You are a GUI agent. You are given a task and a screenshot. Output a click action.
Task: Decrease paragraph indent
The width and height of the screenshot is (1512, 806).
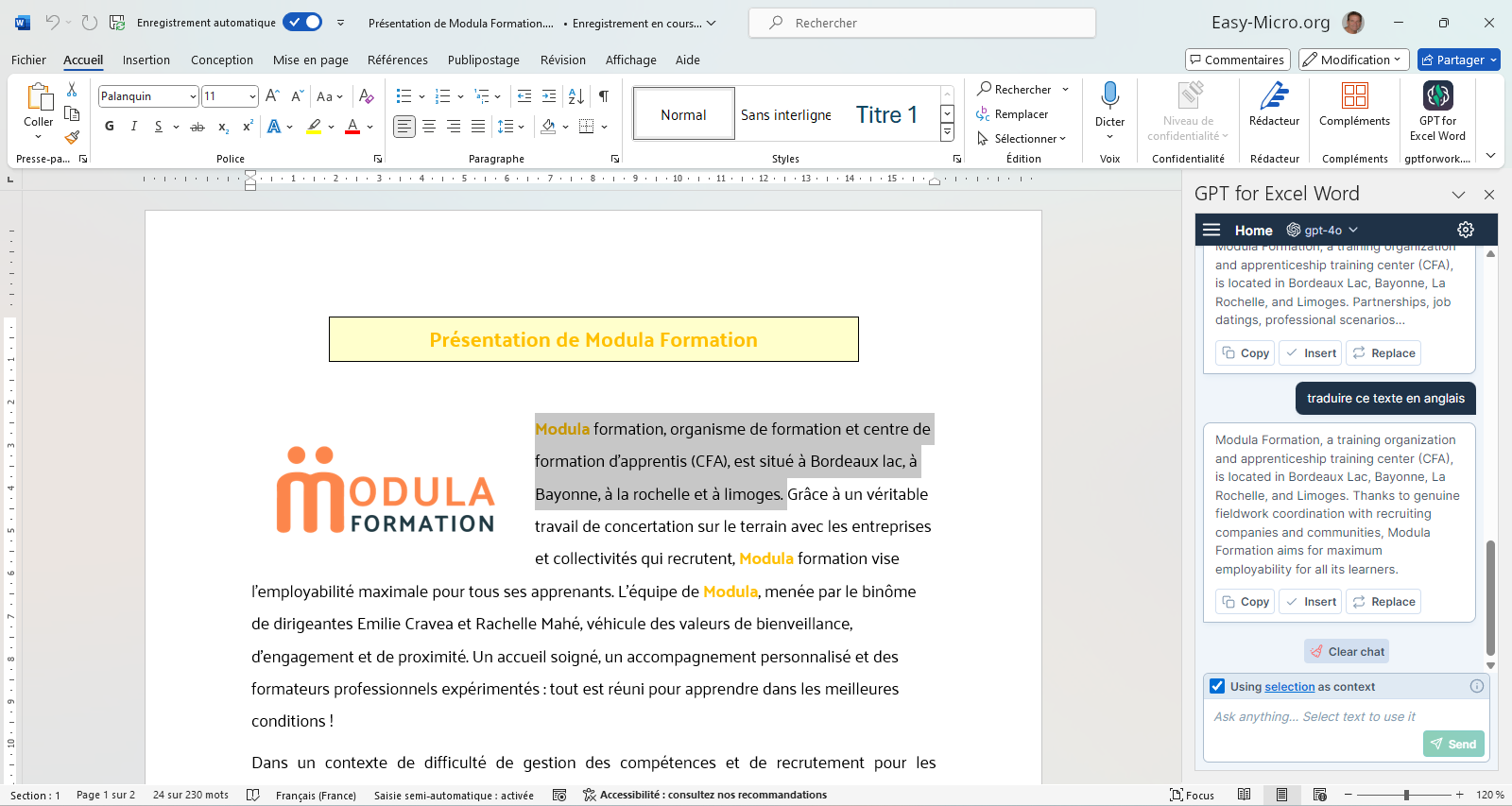[x=524, y=96]
